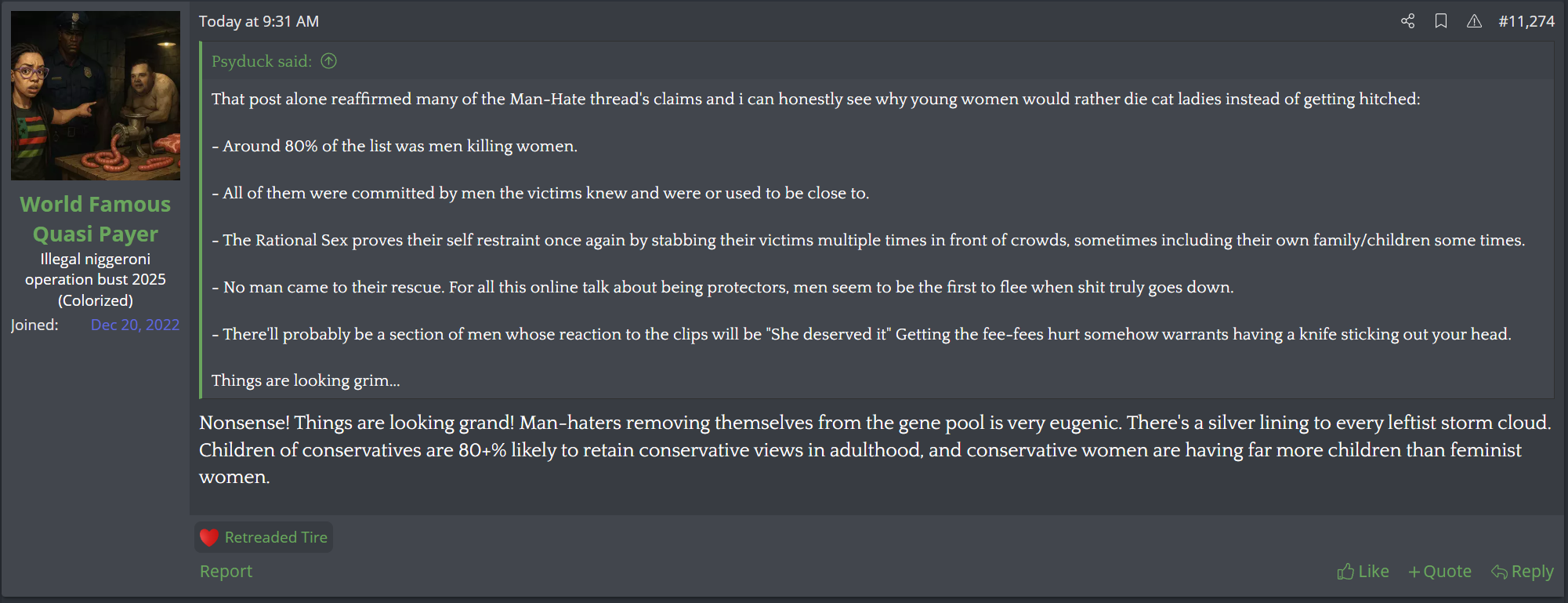The height and width of the screenshot is (603, 1568).
Task: Open the "World Famous Quasi Payer" profile
Action: tap(96, 219)
